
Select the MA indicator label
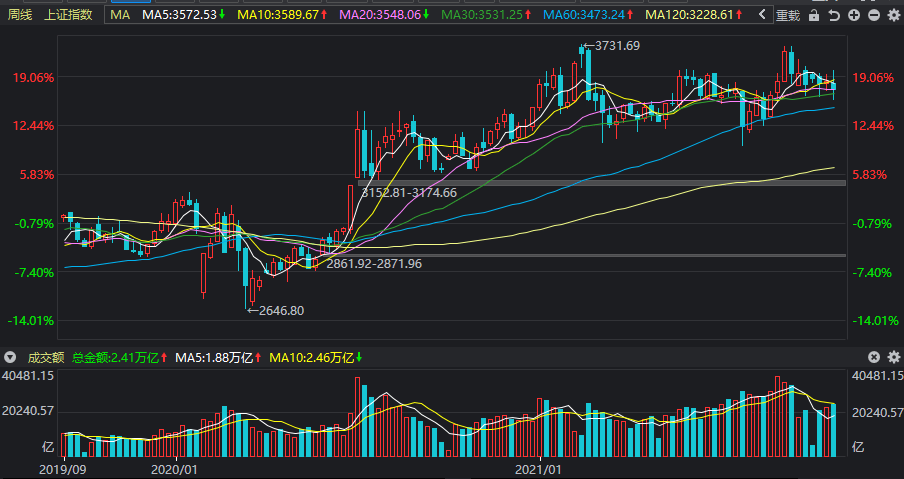pos(120,15)
